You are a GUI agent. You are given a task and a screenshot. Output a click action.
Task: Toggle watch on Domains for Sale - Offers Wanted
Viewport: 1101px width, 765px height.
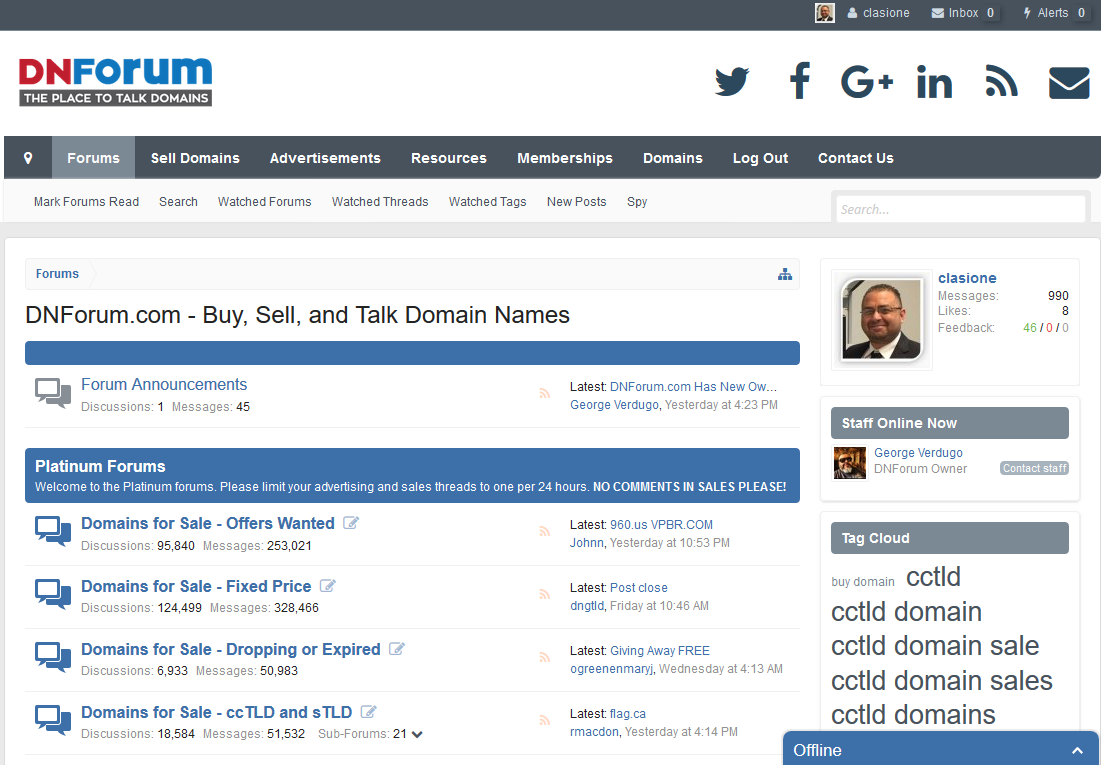pos(351,523)
